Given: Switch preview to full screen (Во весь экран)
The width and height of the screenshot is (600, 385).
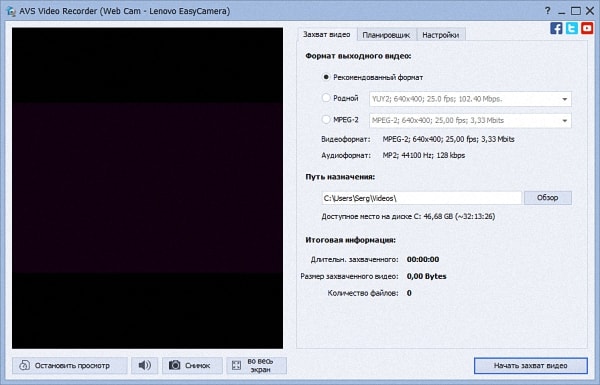Looking at the screenshot, I should 256,365.
